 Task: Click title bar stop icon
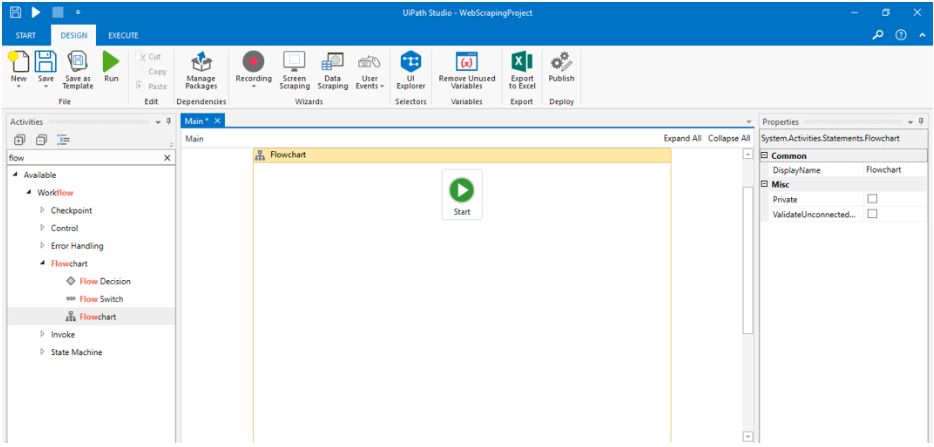57,12
